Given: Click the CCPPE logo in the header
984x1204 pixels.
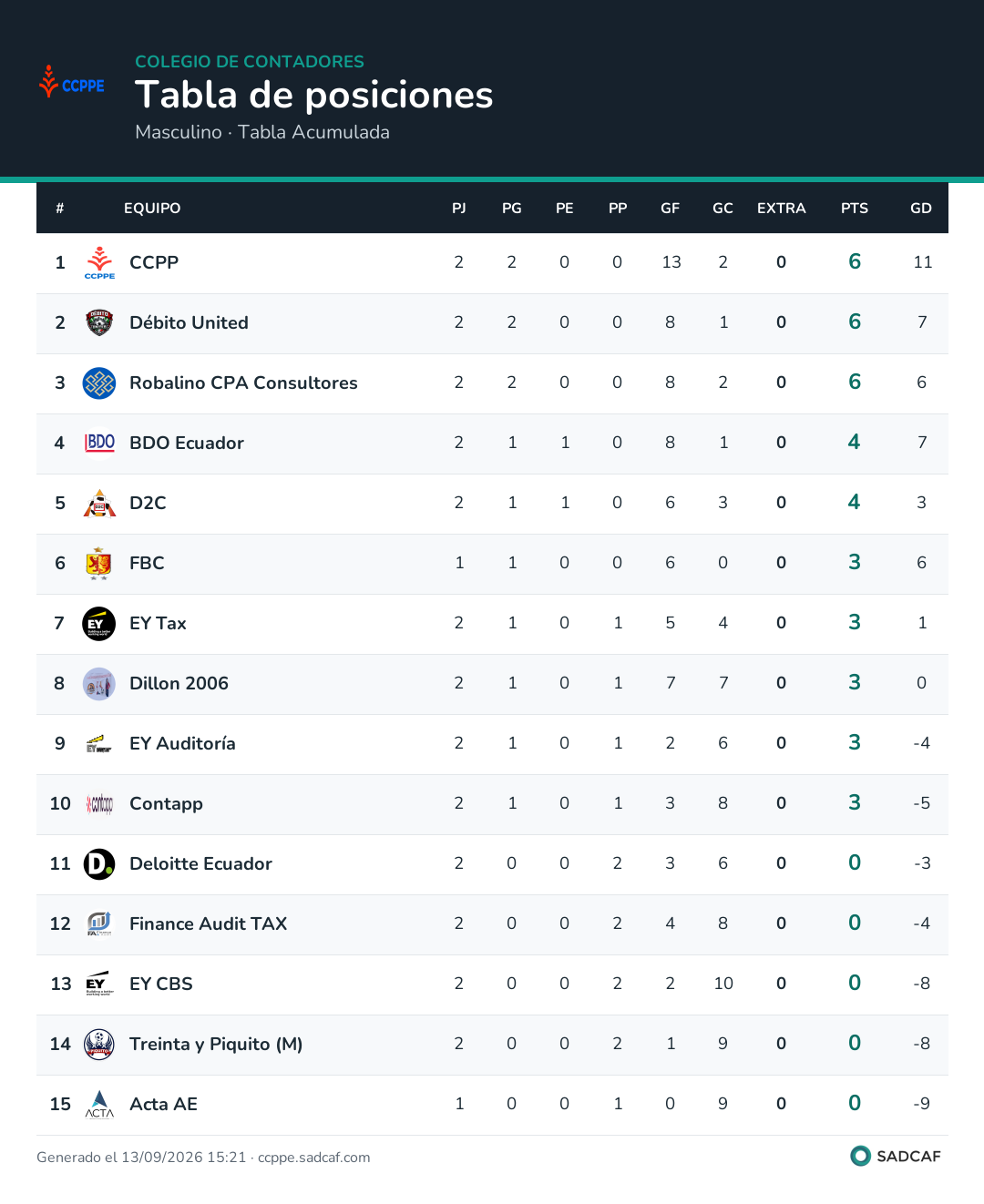Looking at the screenshot, I should click(72, 82).
